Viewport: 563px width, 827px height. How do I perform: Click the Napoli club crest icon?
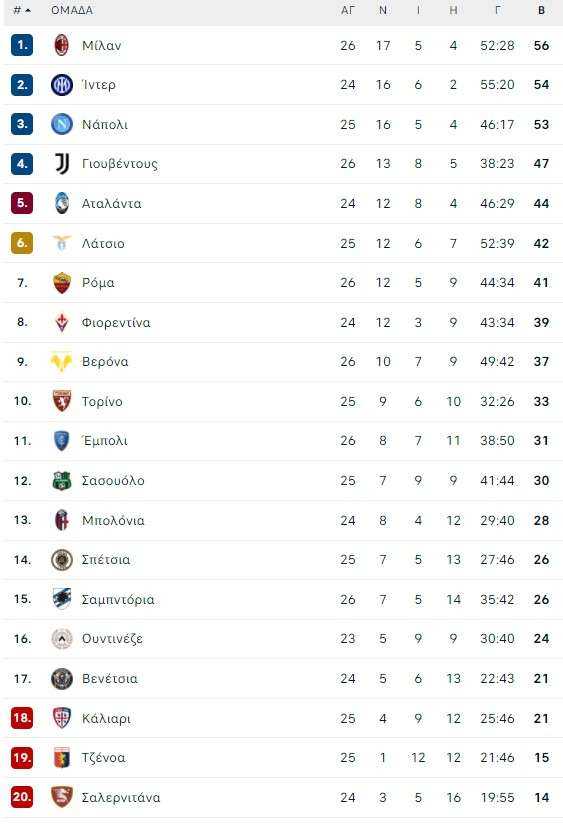62,124
